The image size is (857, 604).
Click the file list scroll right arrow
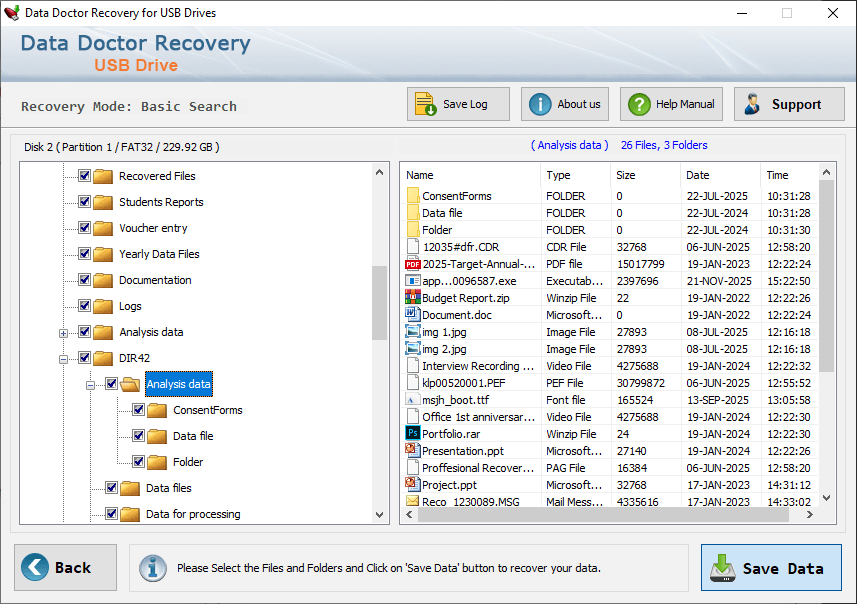pyautogui.click(x=810, y=514)
